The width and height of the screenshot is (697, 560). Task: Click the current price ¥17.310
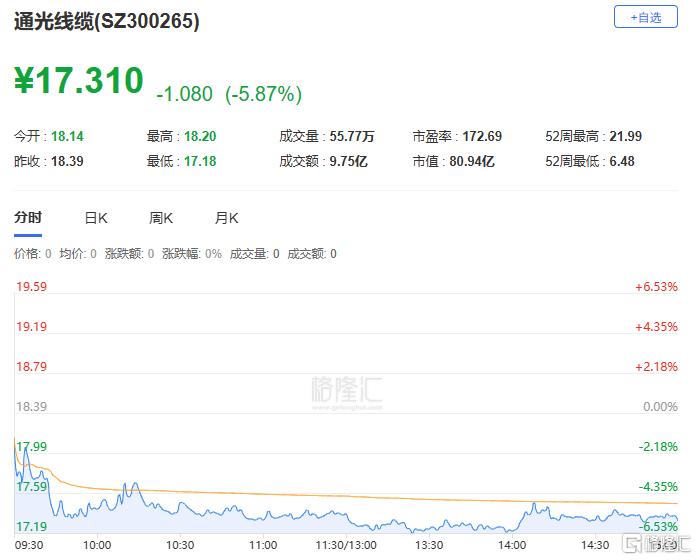(79, 80)
